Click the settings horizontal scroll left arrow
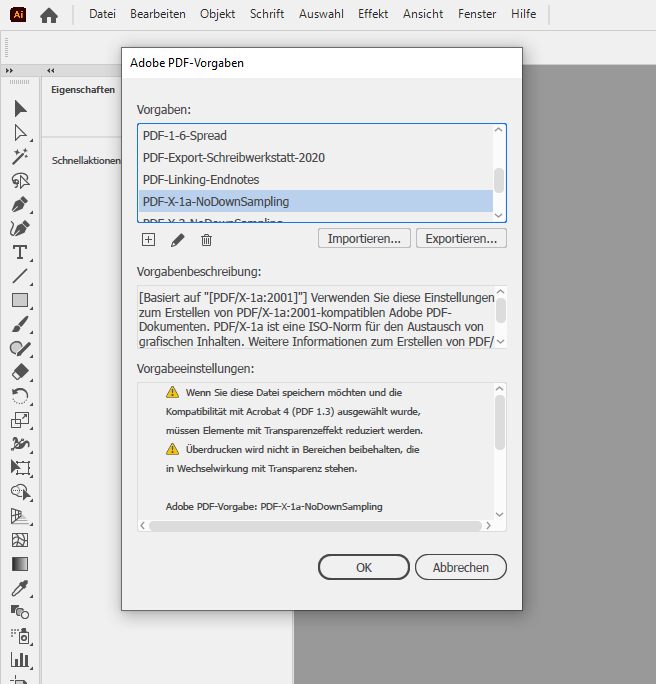 143,526
